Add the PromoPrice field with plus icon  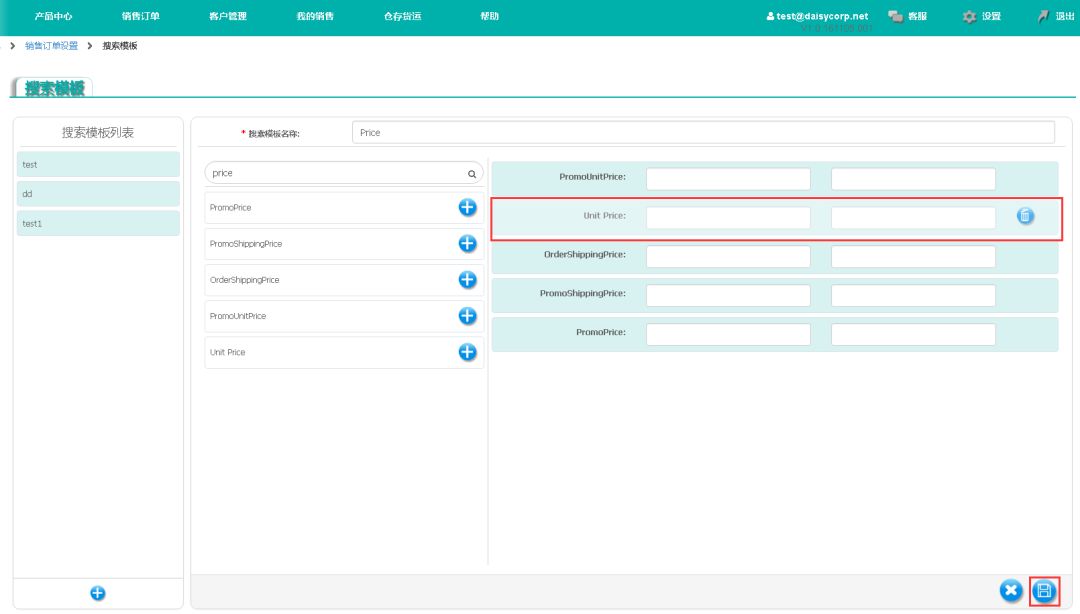coord(467,207)
